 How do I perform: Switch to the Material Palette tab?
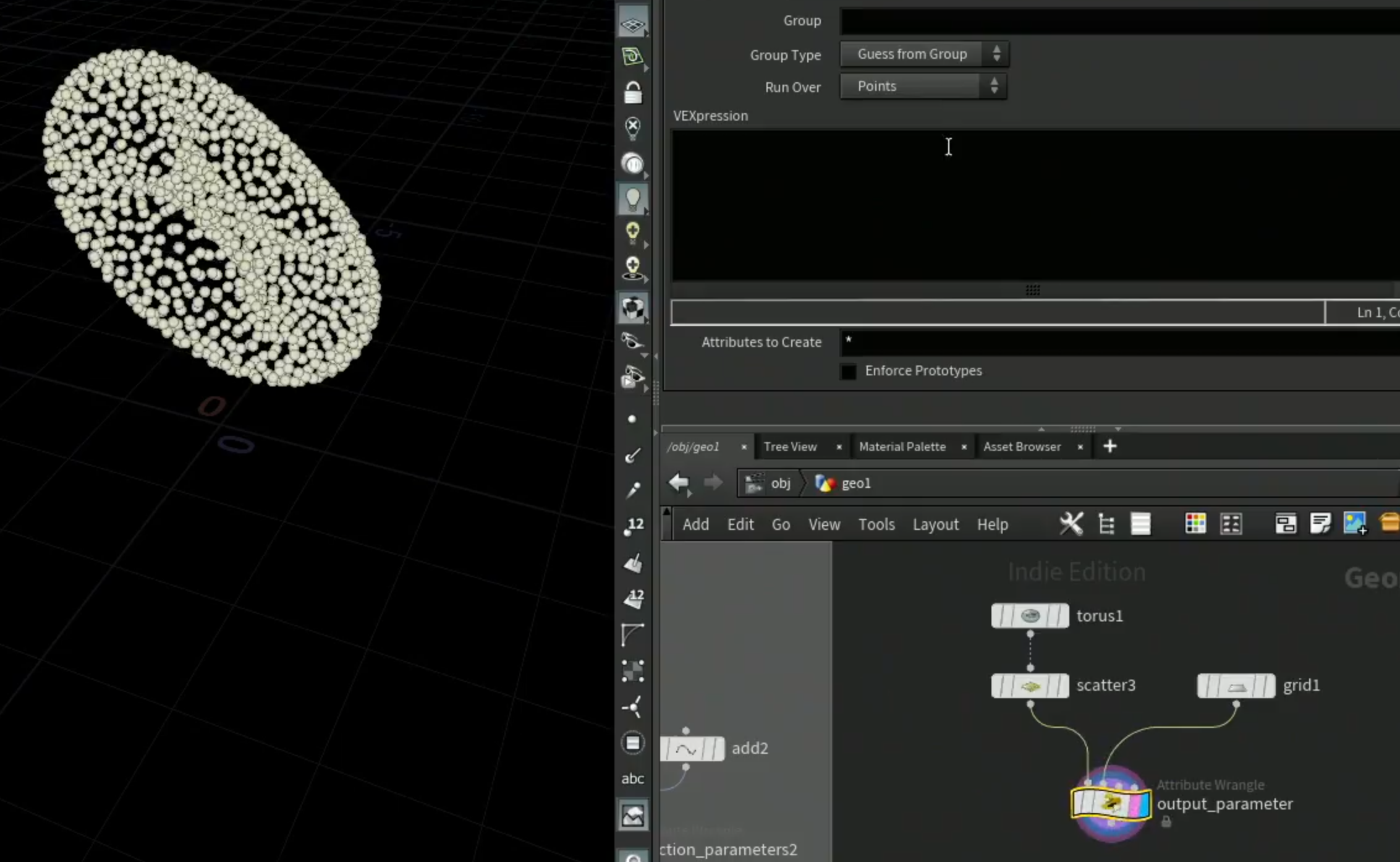pyautogui.click(x=902, y=446)
